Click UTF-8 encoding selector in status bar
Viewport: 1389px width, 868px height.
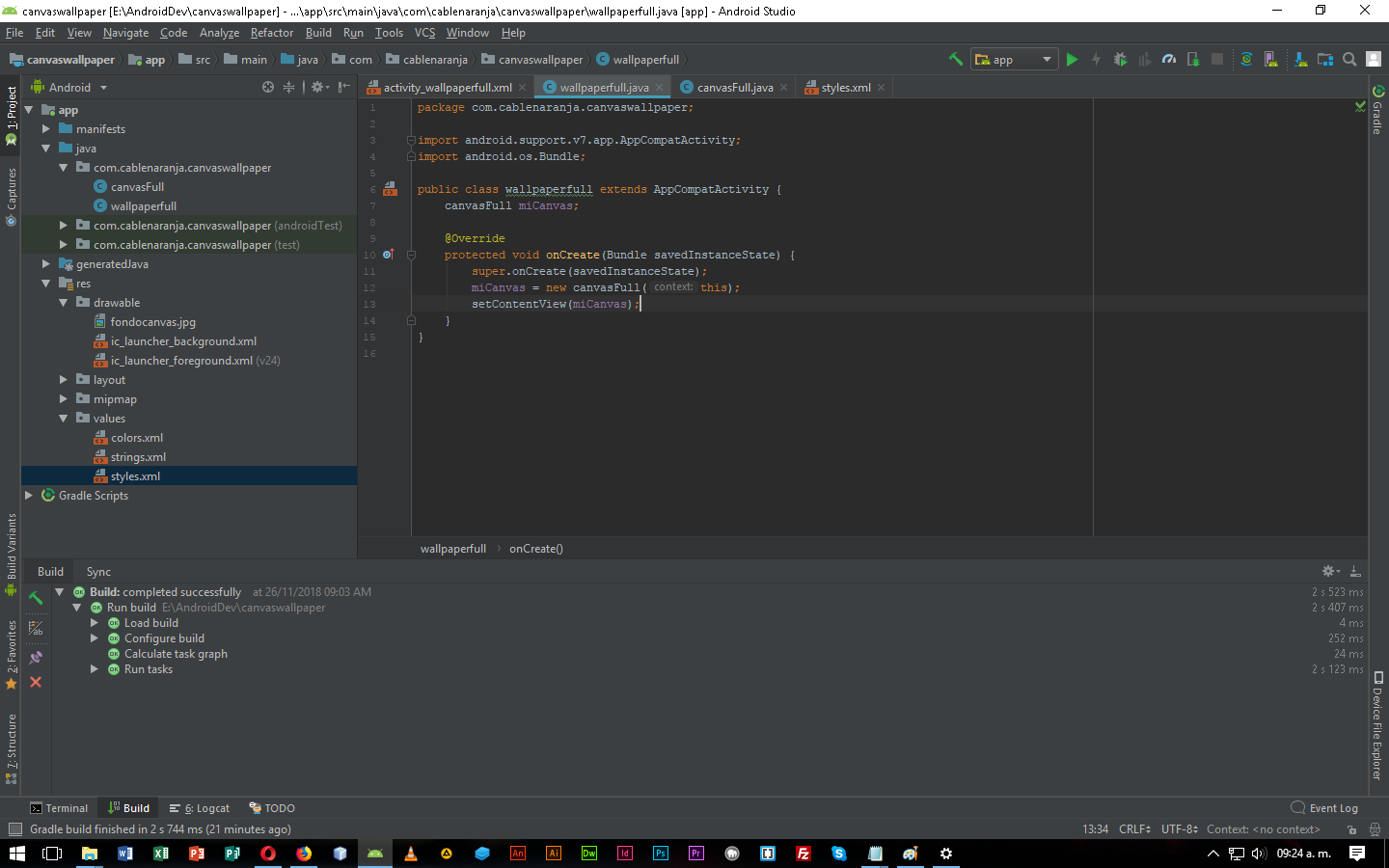tap(1180, 829)
